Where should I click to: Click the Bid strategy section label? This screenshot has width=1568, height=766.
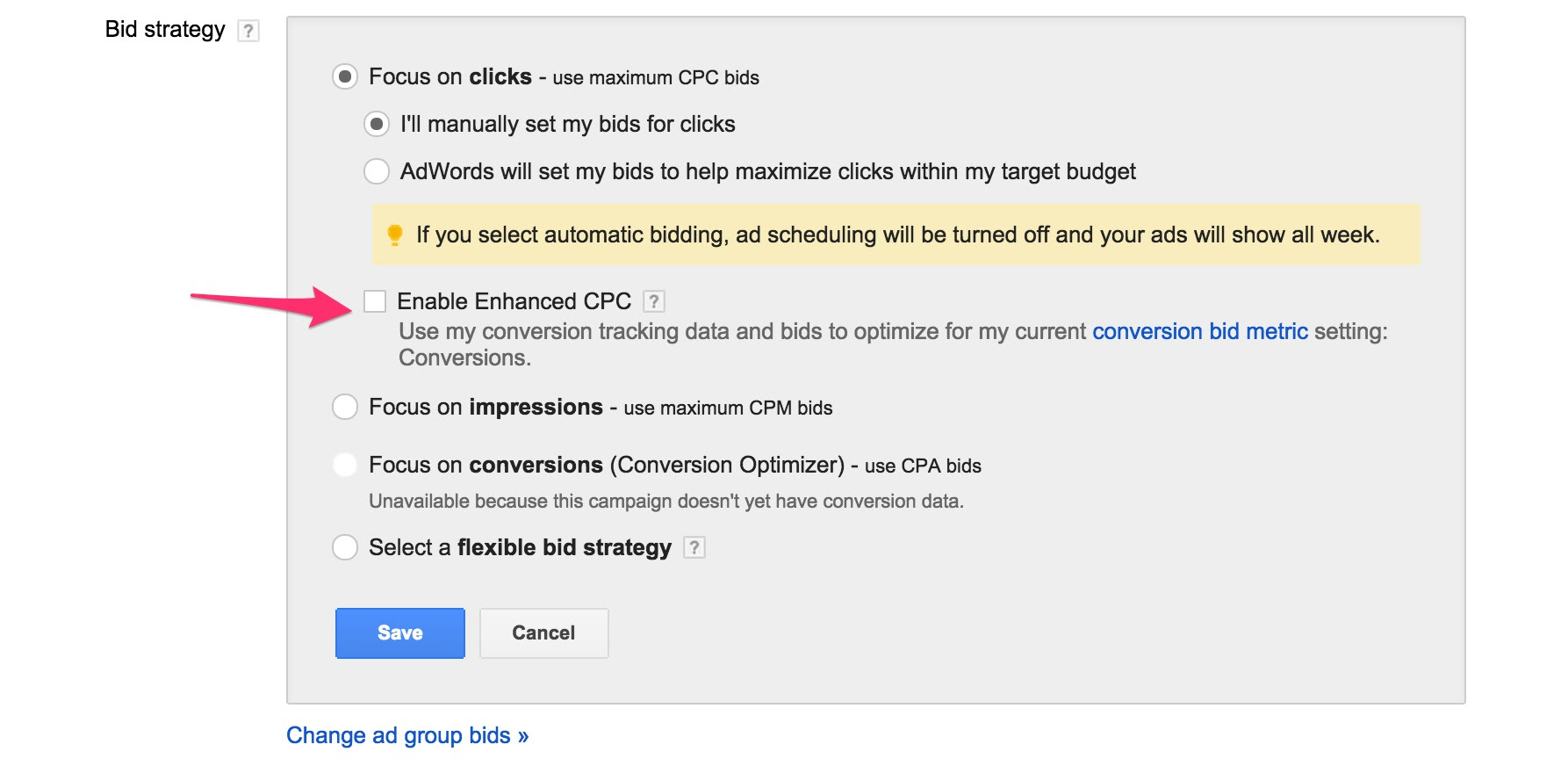point(165,30)
